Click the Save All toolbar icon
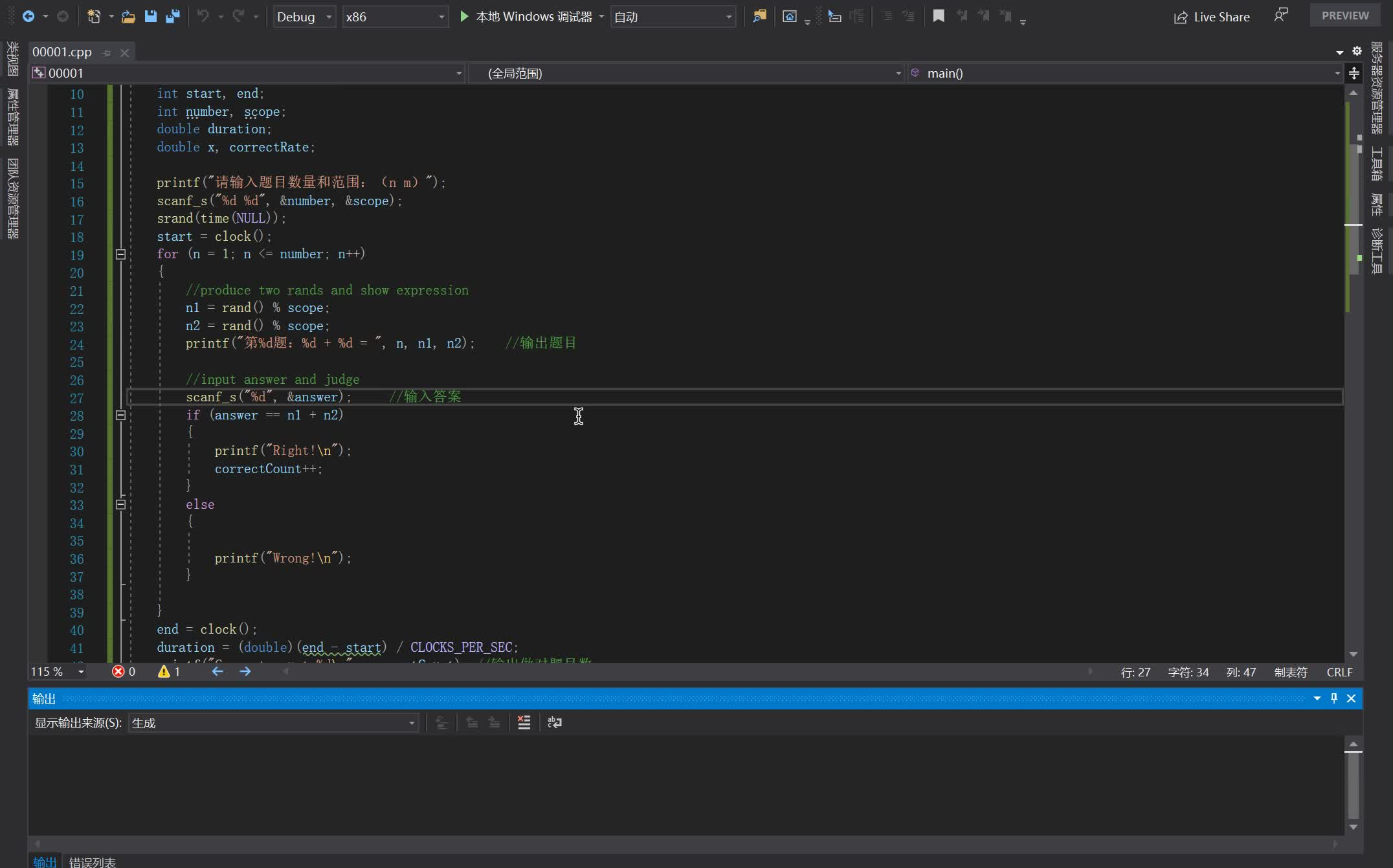Image resolution: width=1393 pixels, height=868 pixels. [x=172, y=16]
